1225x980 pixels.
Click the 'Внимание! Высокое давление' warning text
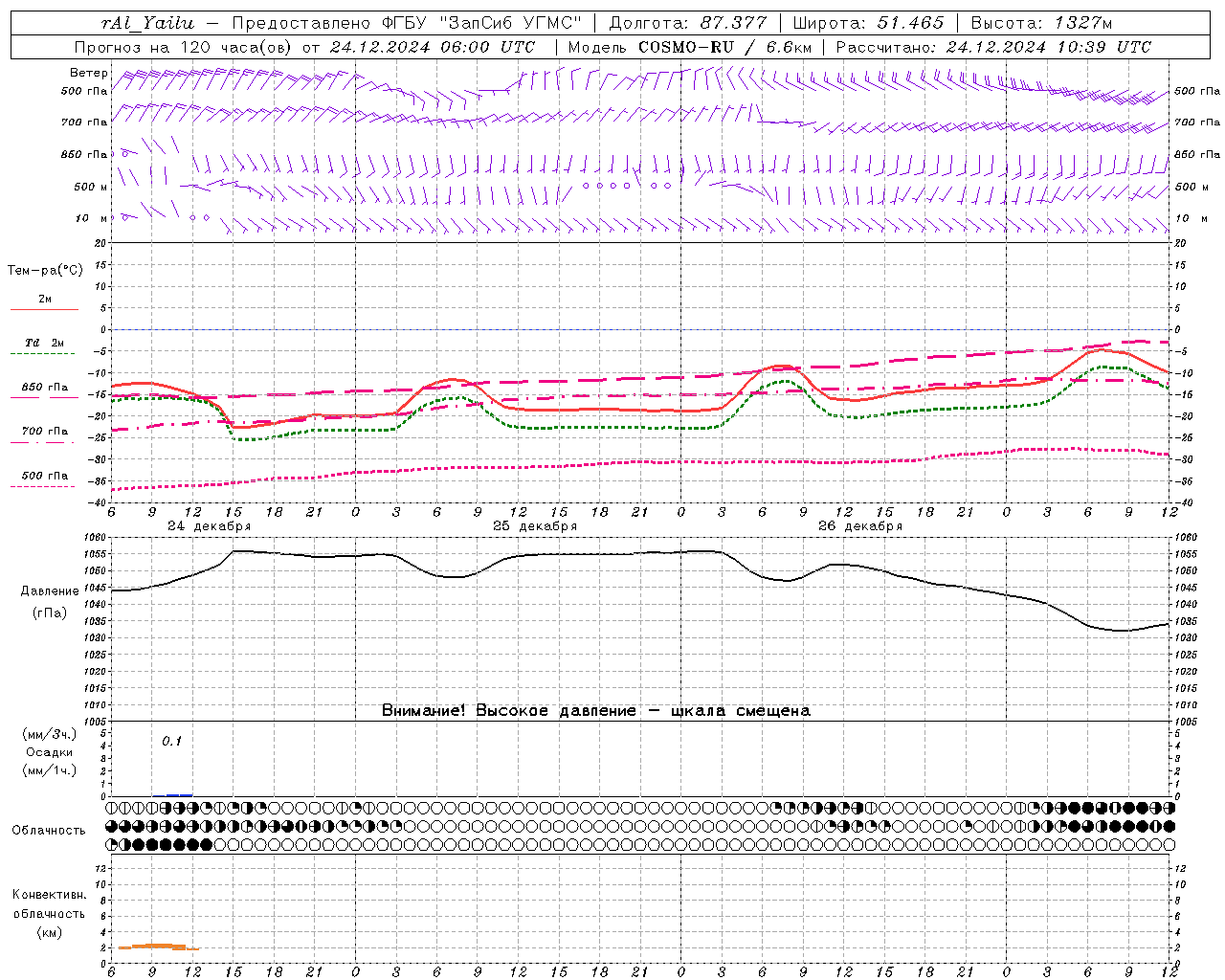tap(508, 711)
